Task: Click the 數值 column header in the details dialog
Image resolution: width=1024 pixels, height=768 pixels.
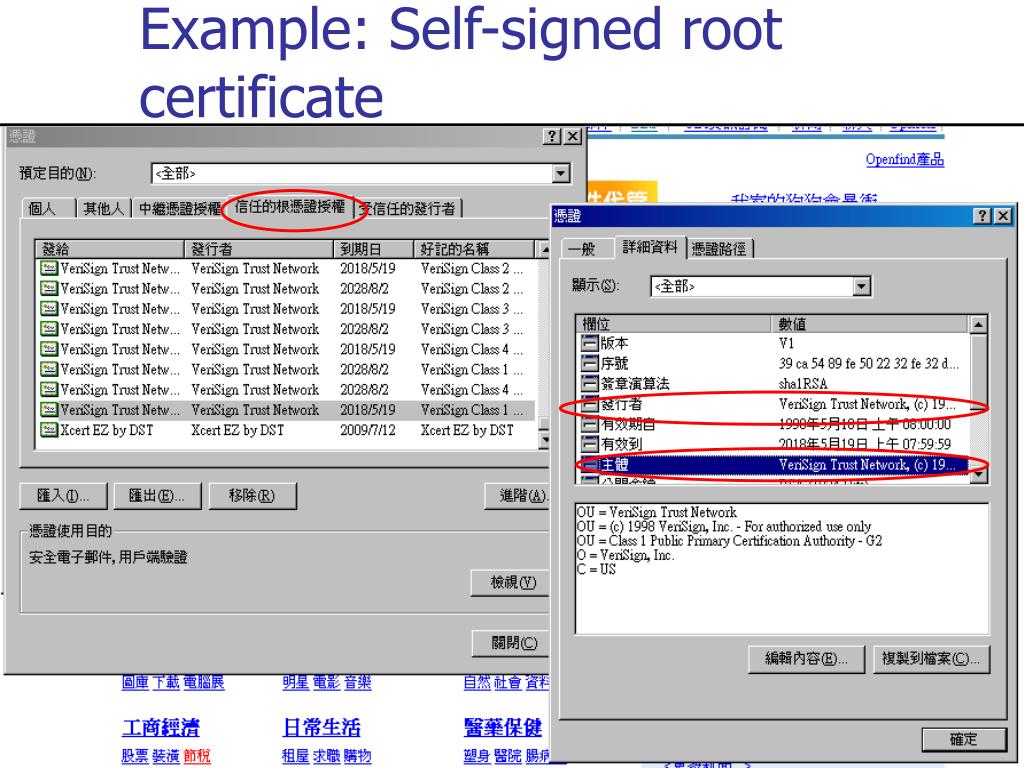Action: [x=871, y=323]
